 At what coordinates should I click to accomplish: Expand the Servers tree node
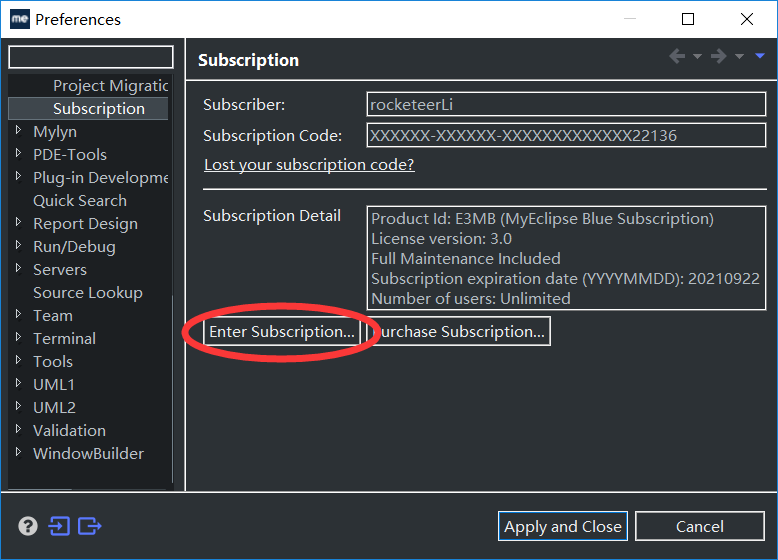pos(18,268)
